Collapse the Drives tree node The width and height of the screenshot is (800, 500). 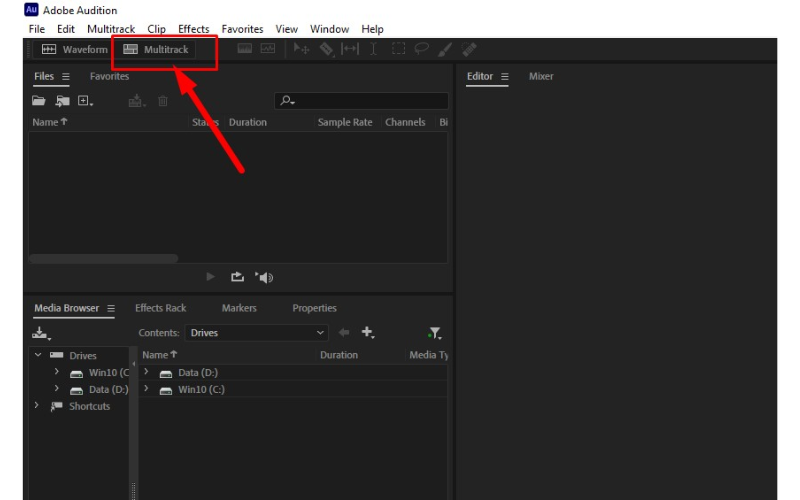click(x=38, y=355)
